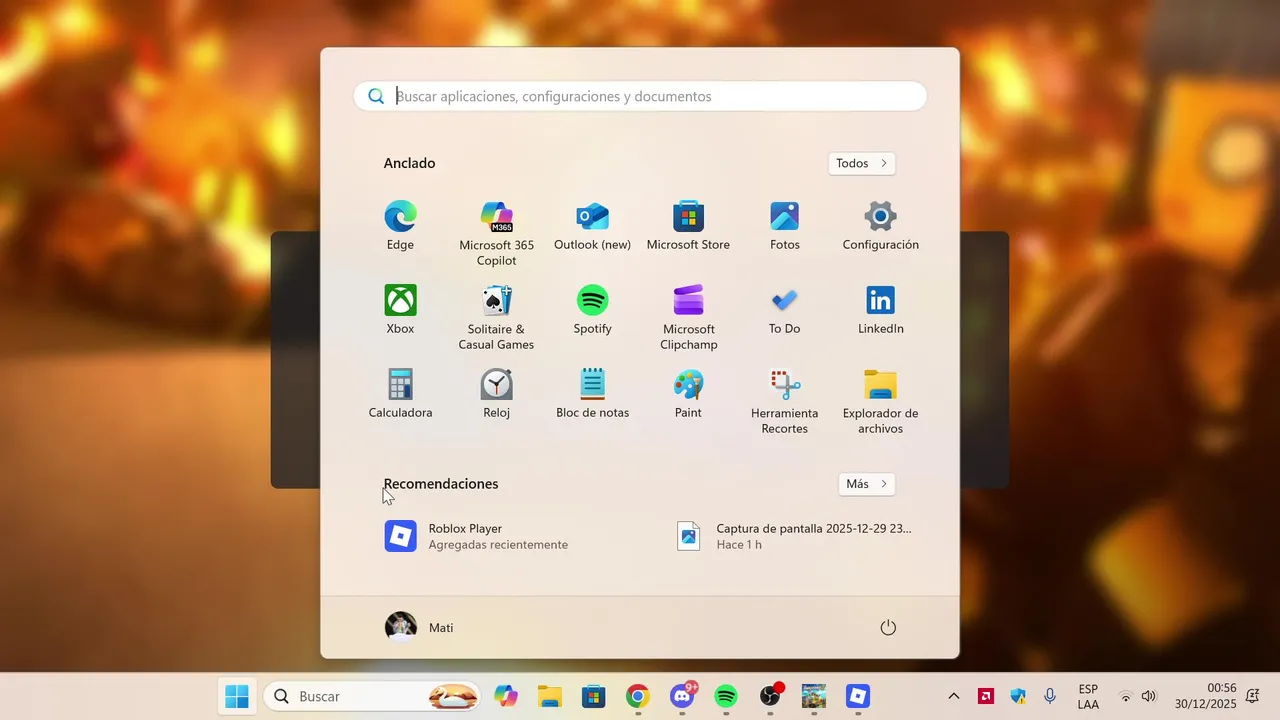1280x720 pixels.
Task: Switch to Google Chrome on taskbar
Action: pyautogui.click(x=638, y=696)
